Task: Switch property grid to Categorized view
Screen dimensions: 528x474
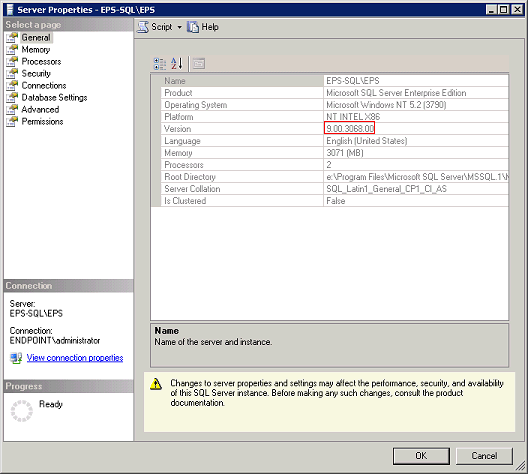Action: [160, 64]
